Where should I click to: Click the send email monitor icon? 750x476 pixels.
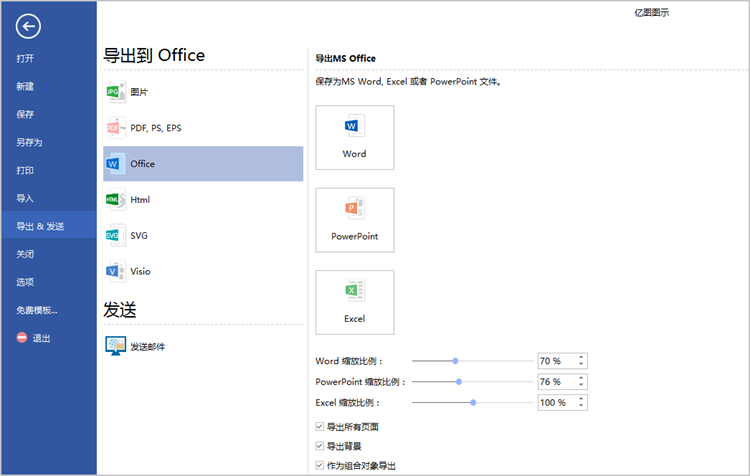pos(115,346)
